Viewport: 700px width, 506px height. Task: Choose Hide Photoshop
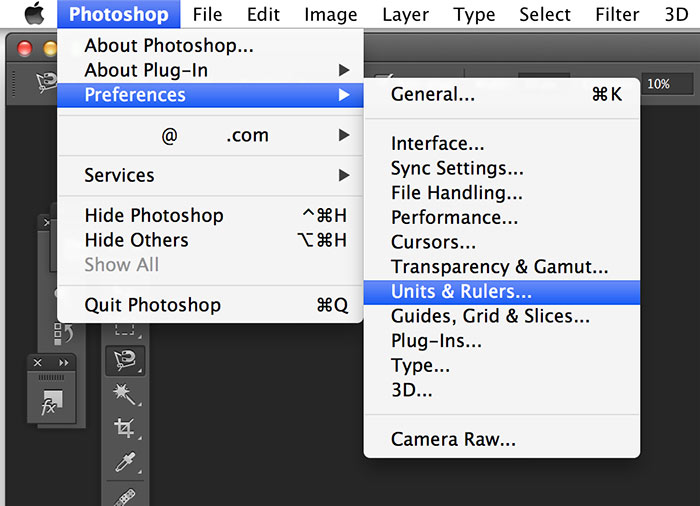pyautogui.click(x=210, y=215)
